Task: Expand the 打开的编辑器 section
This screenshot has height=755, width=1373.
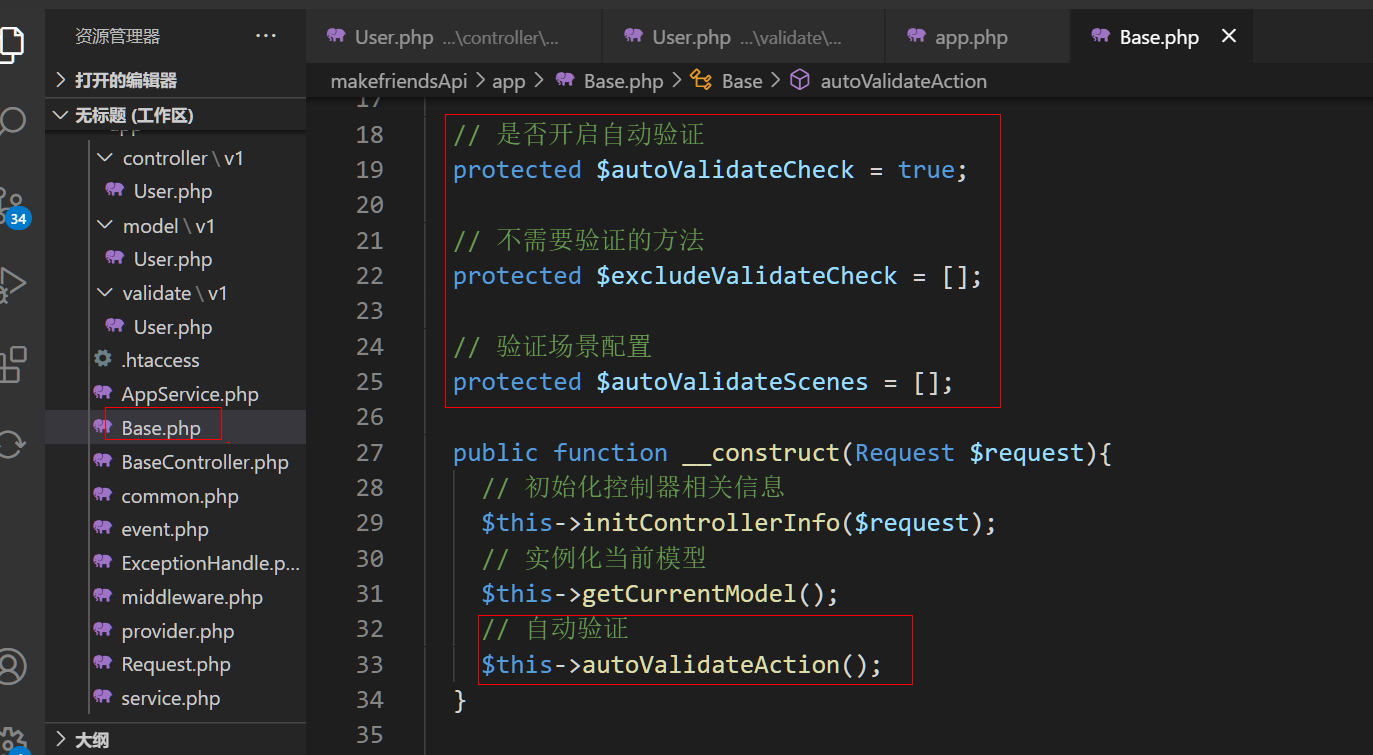Action: tap(125, 80)
